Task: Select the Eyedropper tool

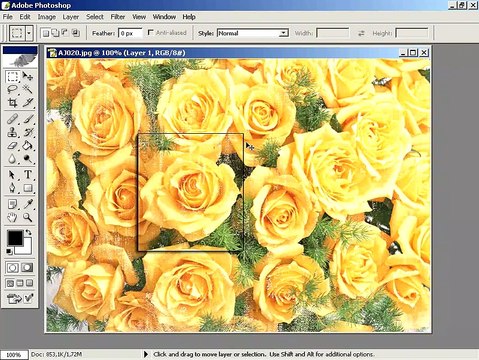Action: 28,204
